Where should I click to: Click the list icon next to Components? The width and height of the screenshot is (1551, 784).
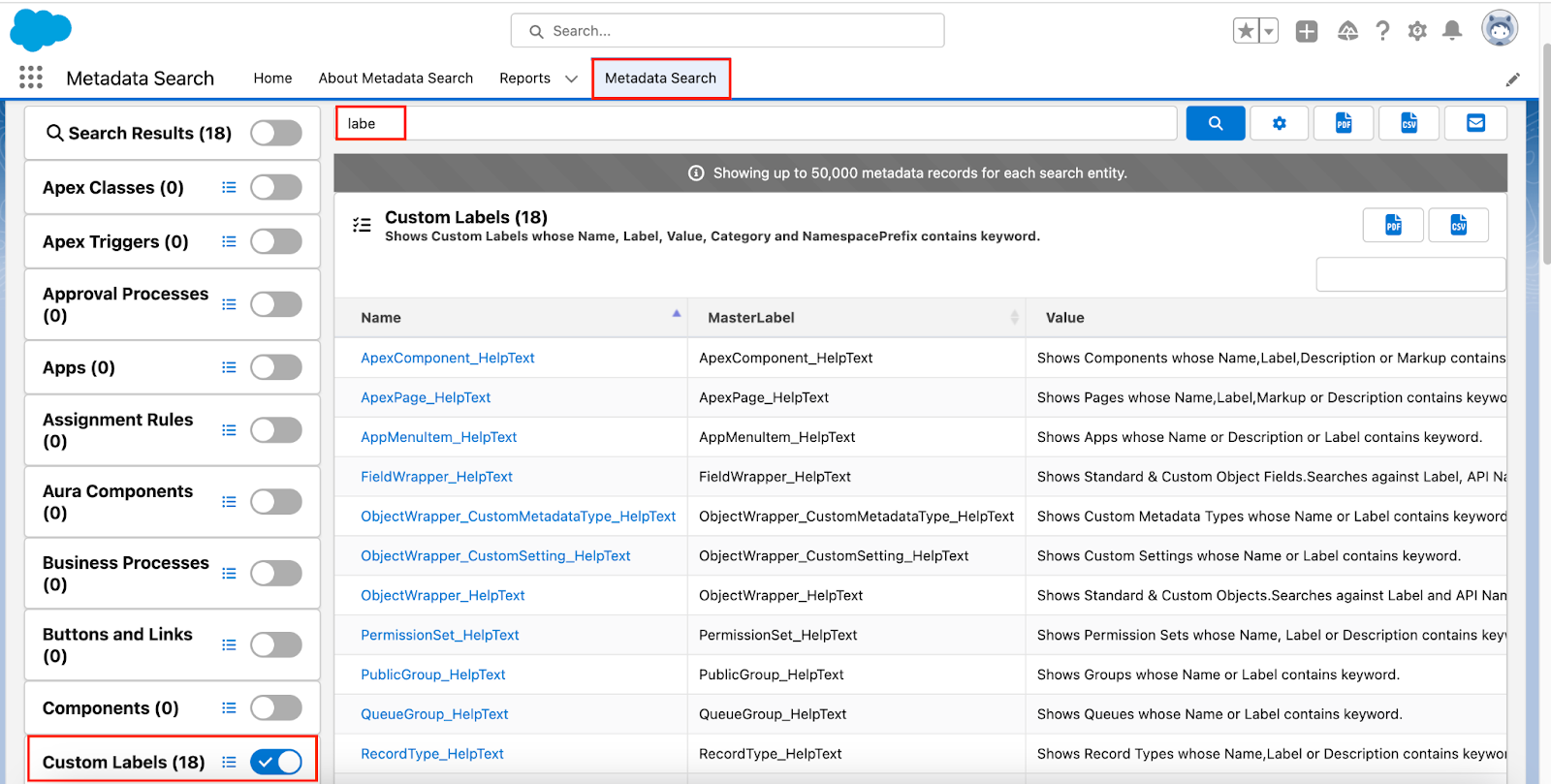tap(229, 708)
